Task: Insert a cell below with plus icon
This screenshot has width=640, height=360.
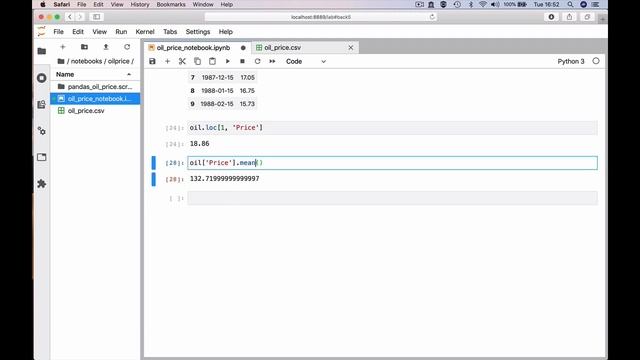Action: coord(167,61)
